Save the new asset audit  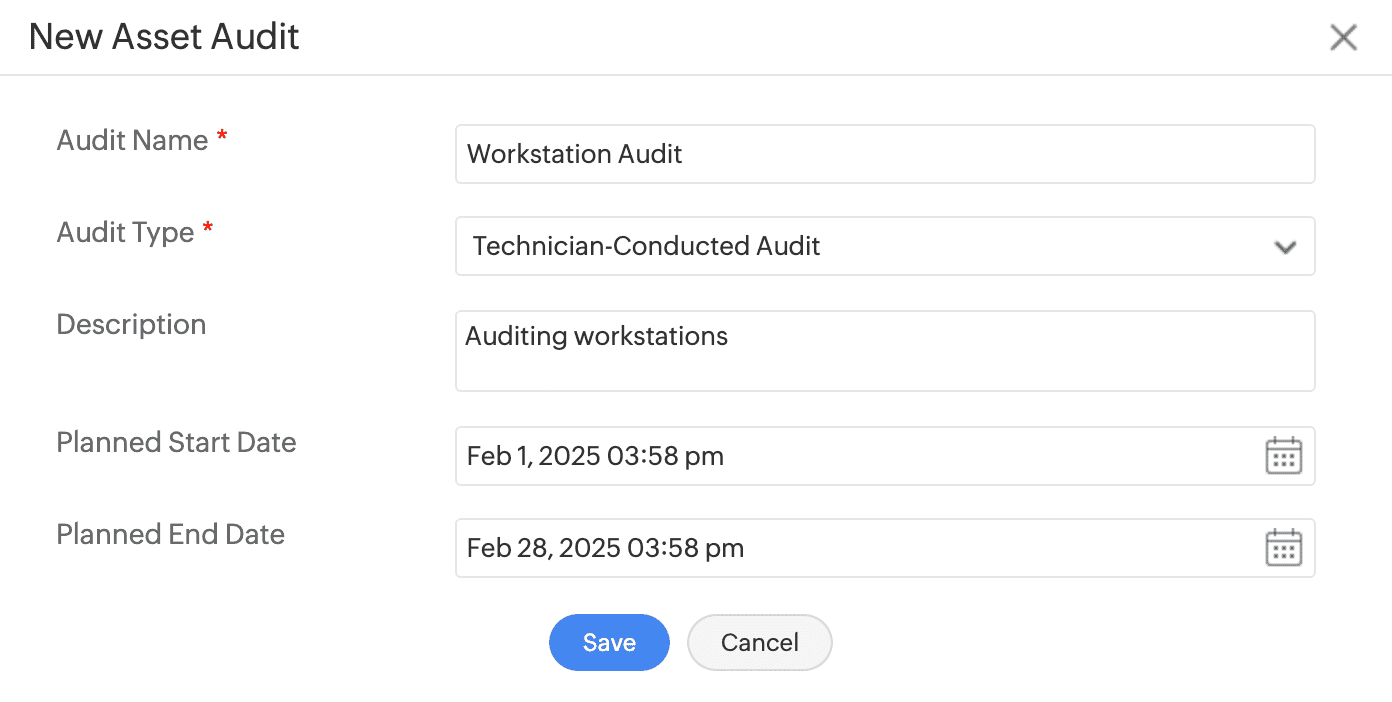click(x=609, y=642)
